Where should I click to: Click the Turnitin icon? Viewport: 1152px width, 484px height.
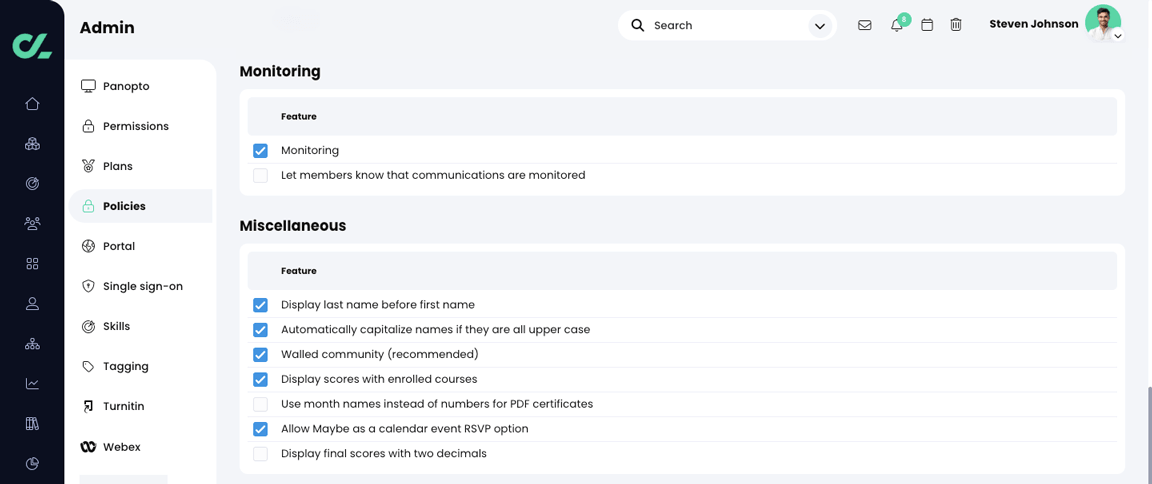coord(88,406)
